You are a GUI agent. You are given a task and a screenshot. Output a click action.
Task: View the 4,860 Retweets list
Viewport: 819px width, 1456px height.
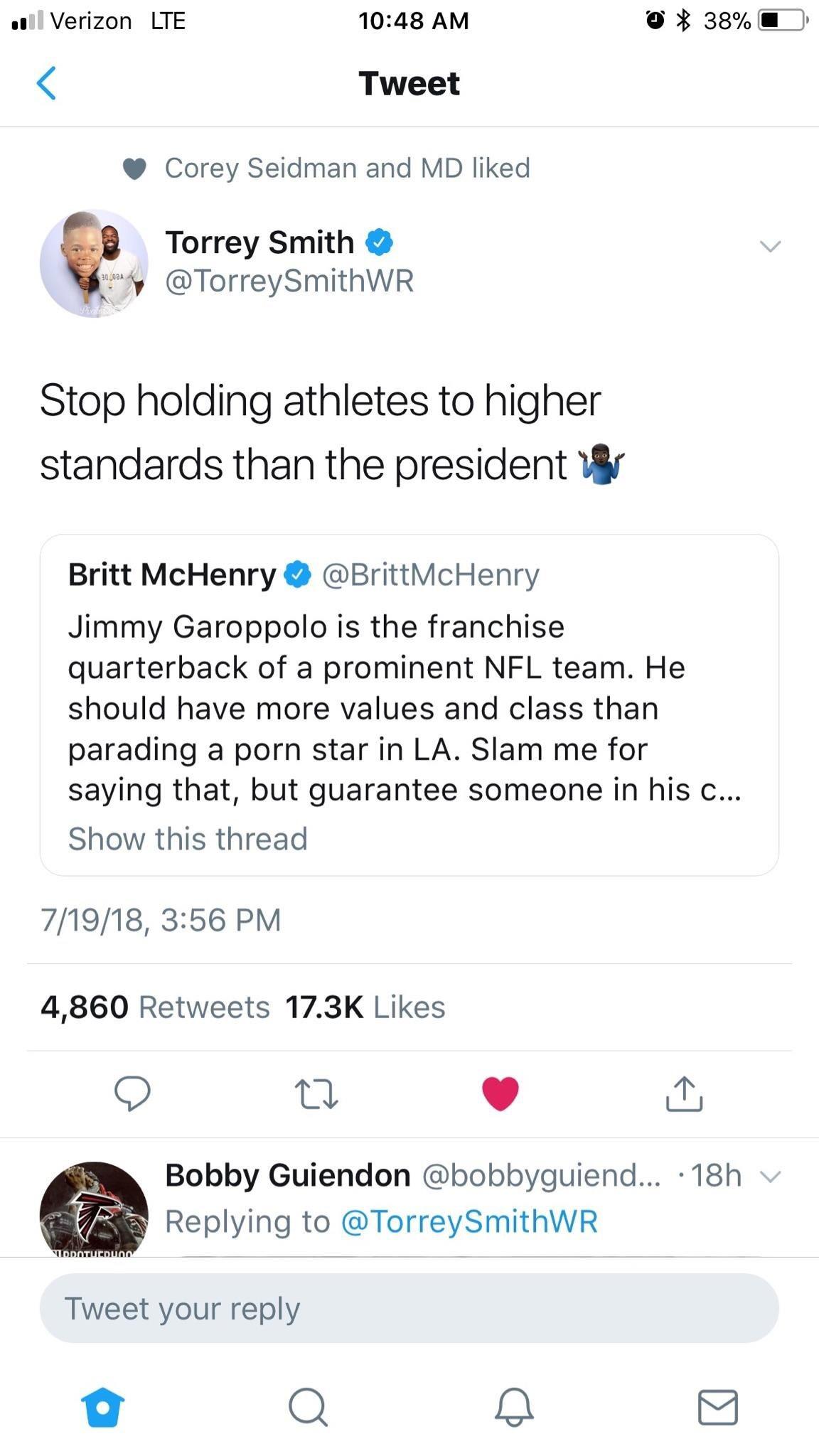tap(155, 1007)
